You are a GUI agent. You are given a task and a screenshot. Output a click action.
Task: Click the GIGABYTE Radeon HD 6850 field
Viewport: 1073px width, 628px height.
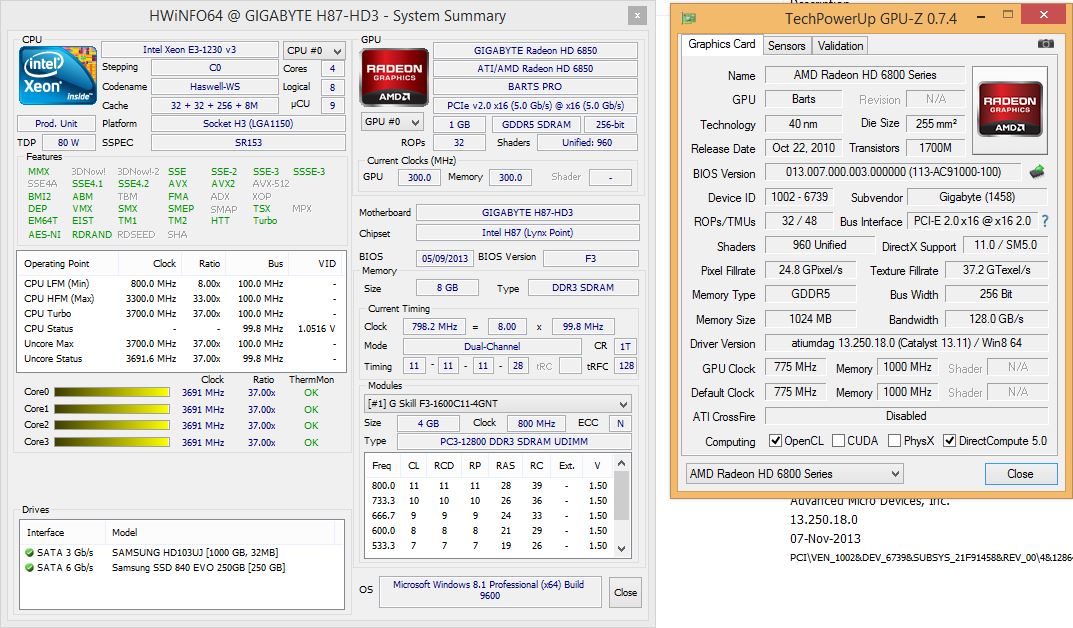click(535, 51)
